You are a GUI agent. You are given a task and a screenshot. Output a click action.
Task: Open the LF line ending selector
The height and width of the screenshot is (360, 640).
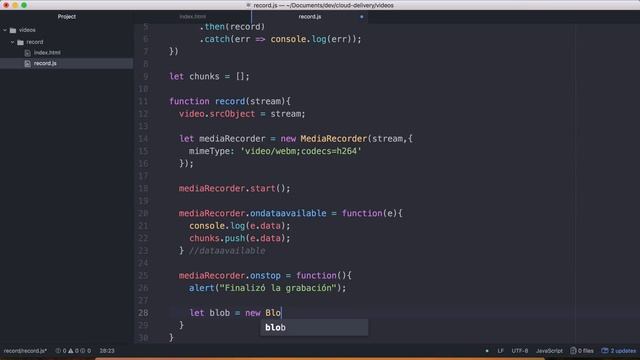[x=500, y=351]
